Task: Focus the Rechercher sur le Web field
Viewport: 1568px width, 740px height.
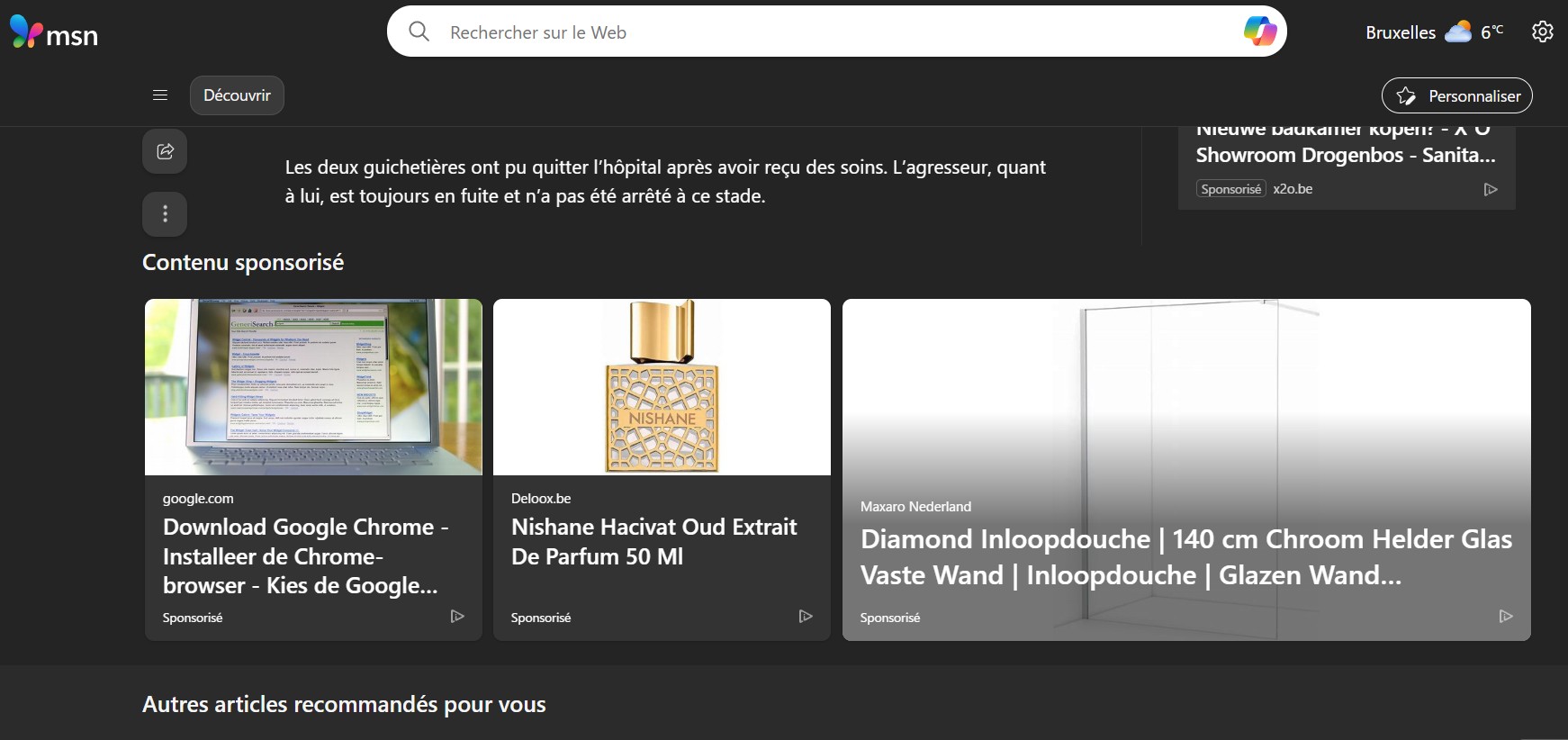Action: pos(837,32)
